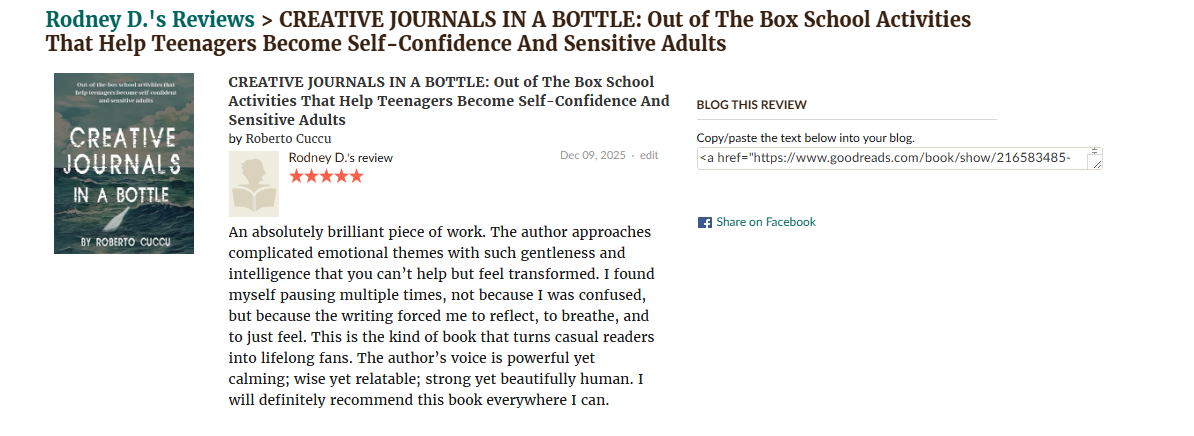The height and width of the screenshot is (436, 1194).
Task: Click the blog code box resize handle
Action: pos(1096,163)
